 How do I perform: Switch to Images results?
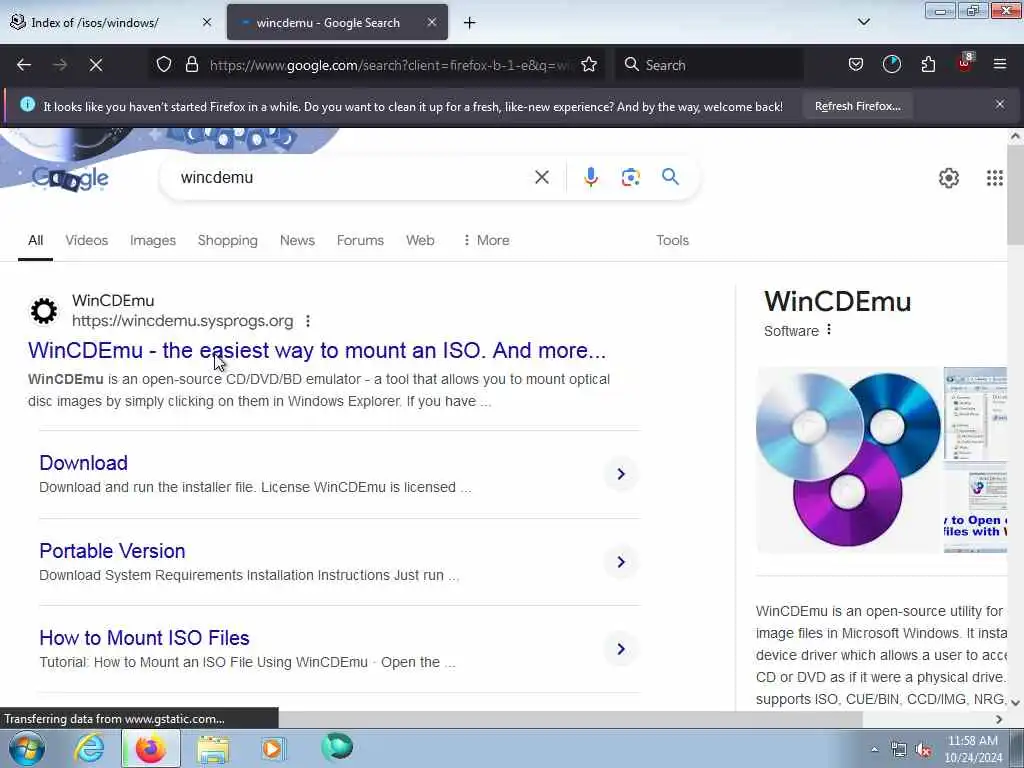click(153, 240)
